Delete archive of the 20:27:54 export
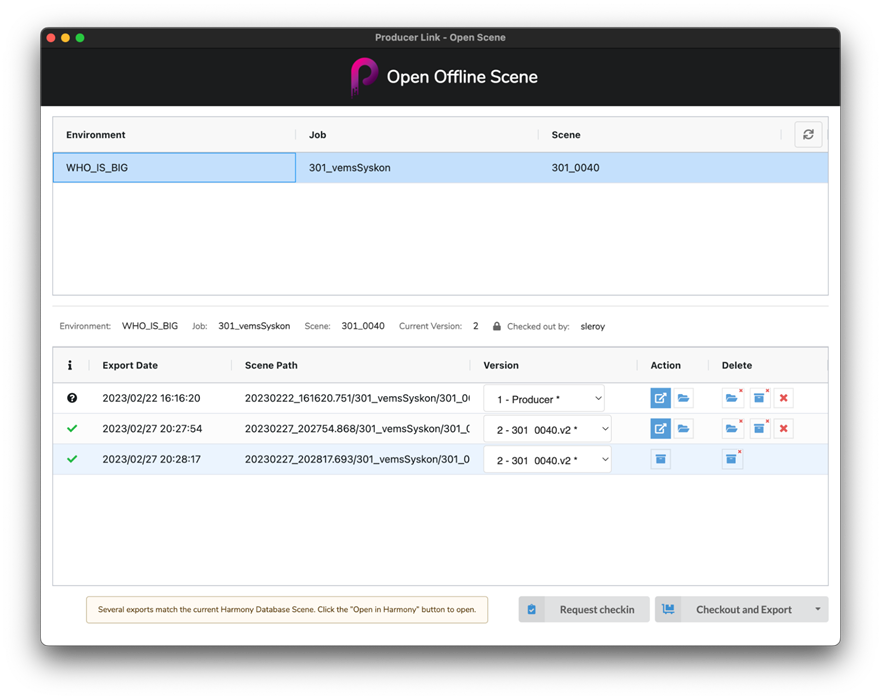The height and width of the screenshot is (700, 881). point(759,429)
